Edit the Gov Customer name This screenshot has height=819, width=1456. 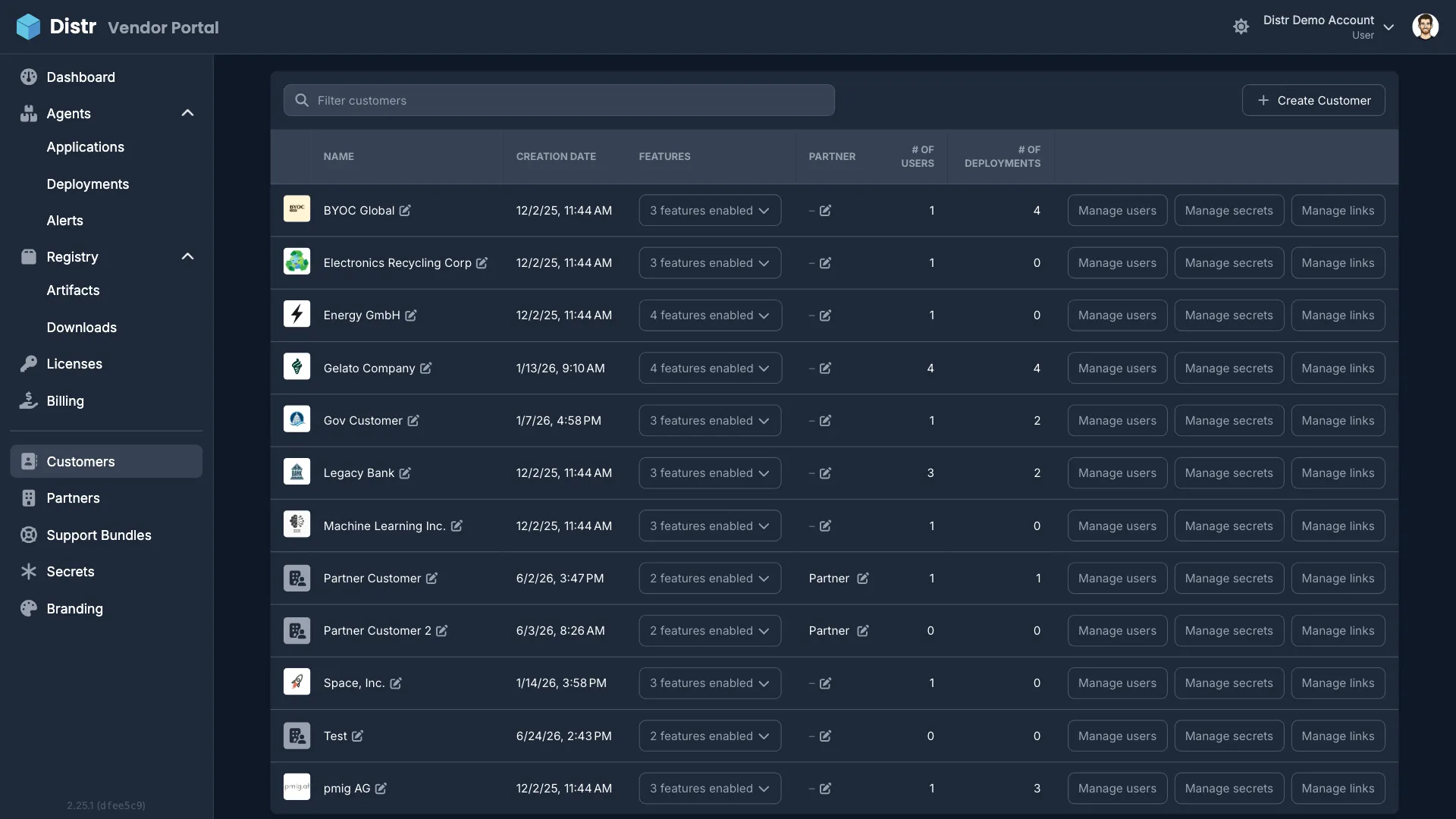[x=413, y=420]
